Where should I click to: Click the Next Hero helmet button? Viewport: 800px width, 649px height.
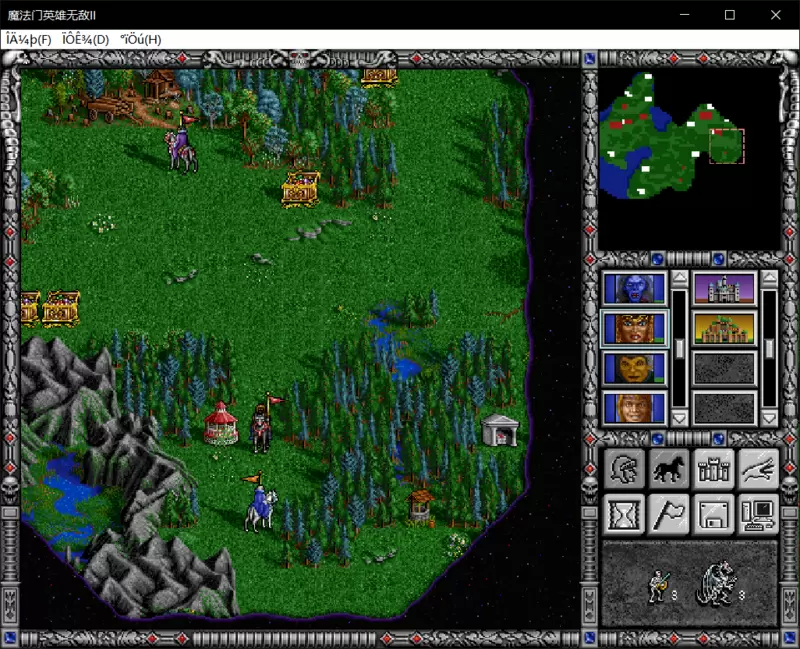[x=624, y=468]
